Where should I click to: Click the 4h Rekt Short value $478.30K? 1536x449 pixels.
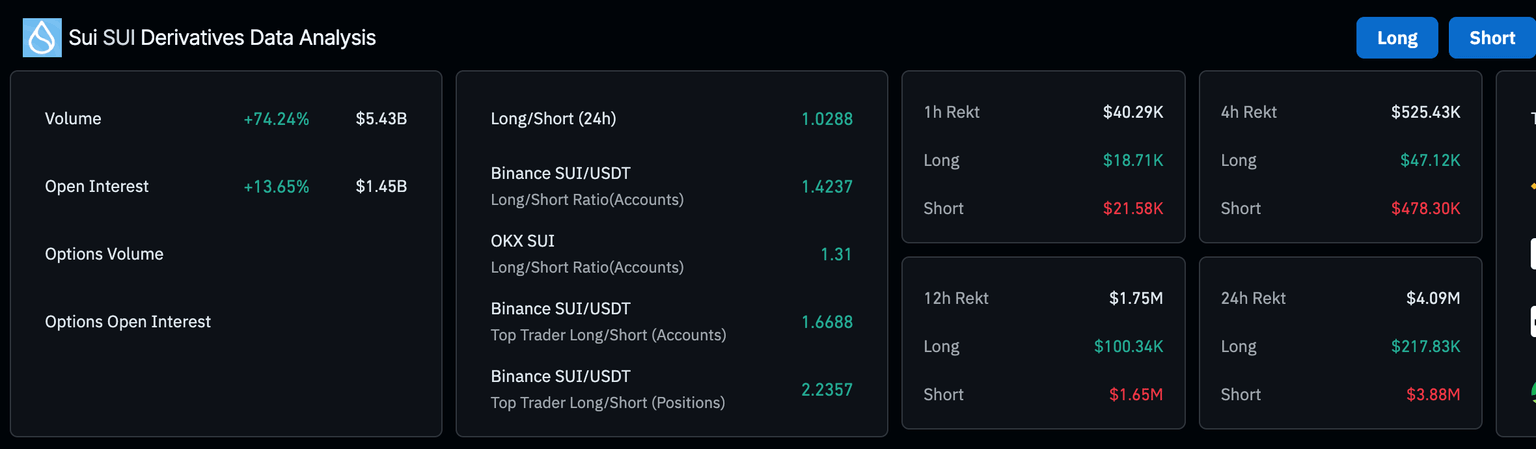click(1425, 209)
